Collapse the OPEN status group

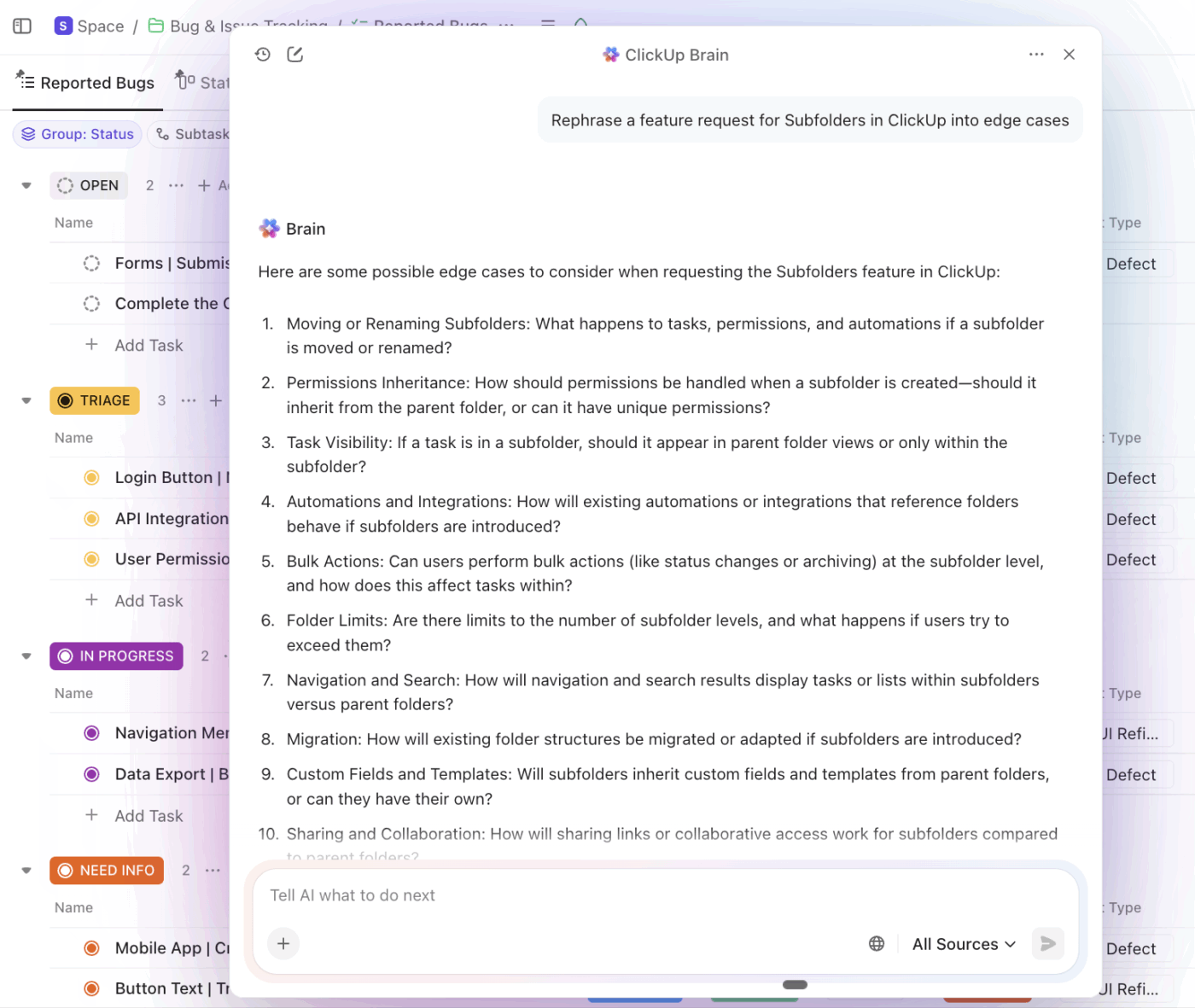pyautogui.click(x=25, y=185)
